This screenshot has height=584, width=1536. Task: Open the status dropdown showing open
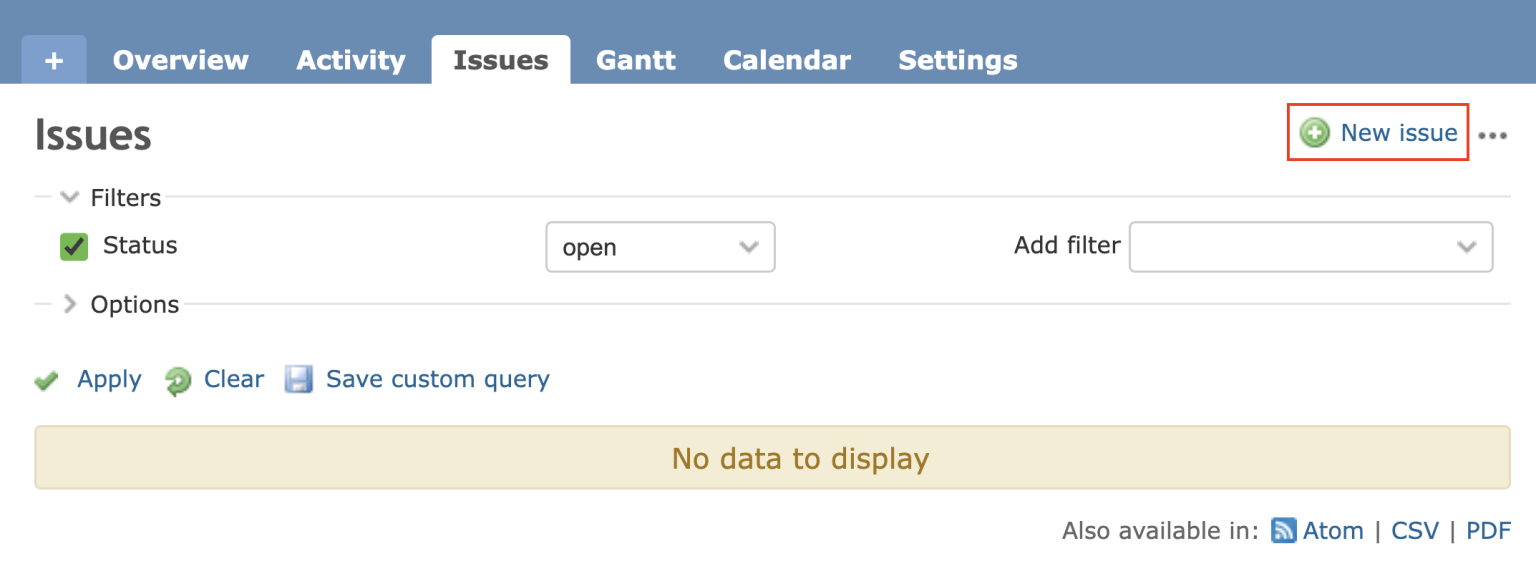click(660, 246)
